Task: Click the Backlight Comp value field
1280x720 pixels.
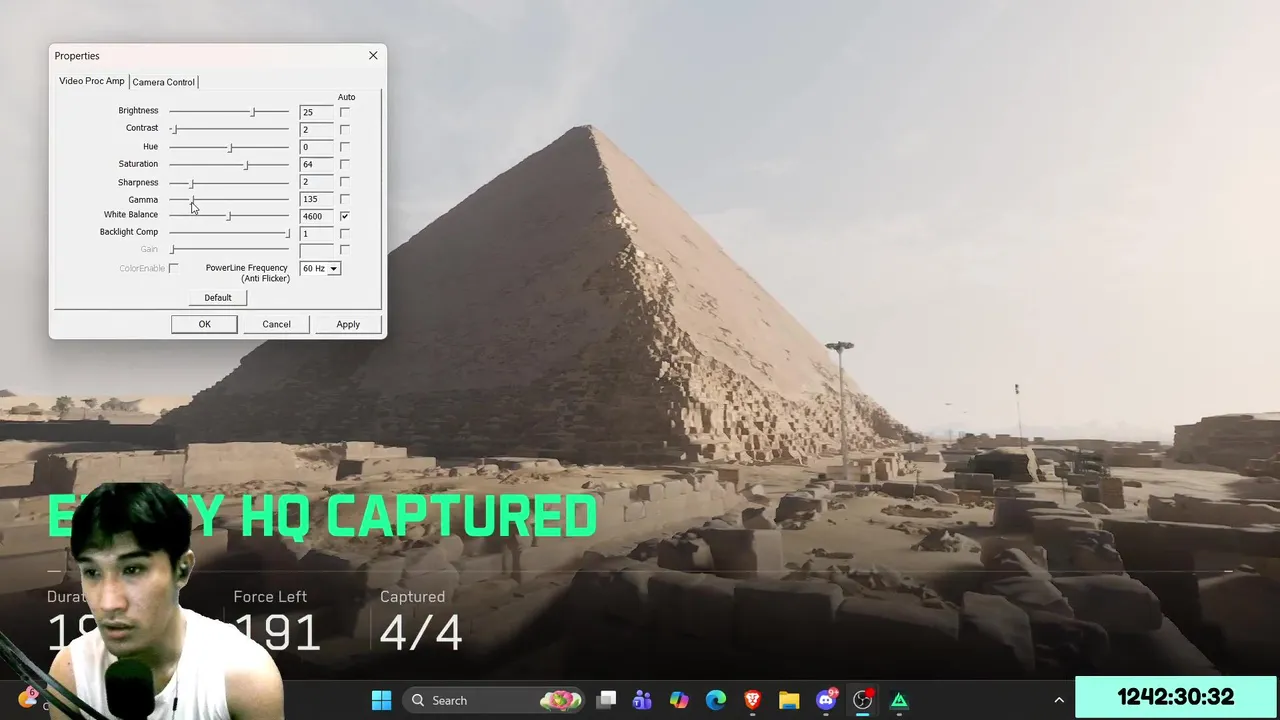Action: [316, 233]
